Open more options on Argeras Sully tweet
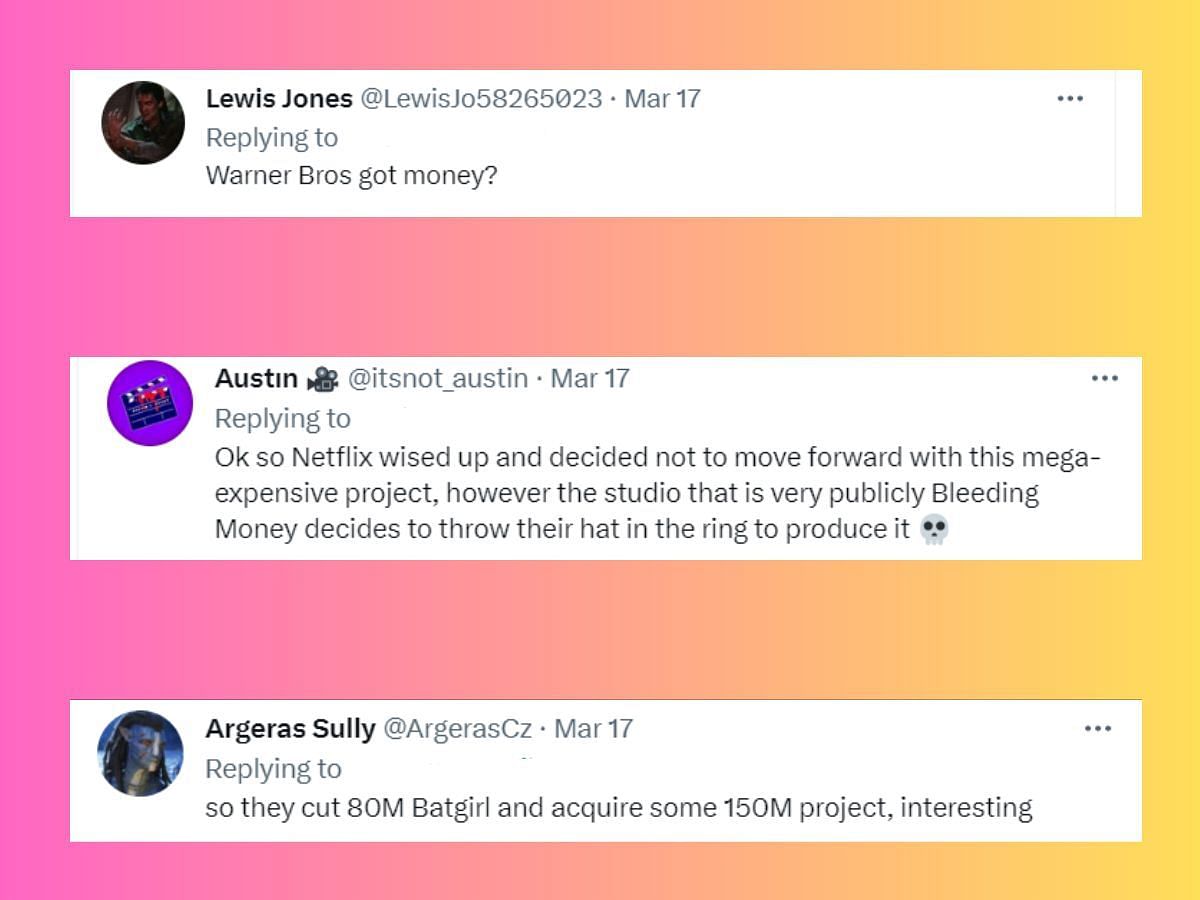Viewport: 1200px width, 900px height. 1098,728
